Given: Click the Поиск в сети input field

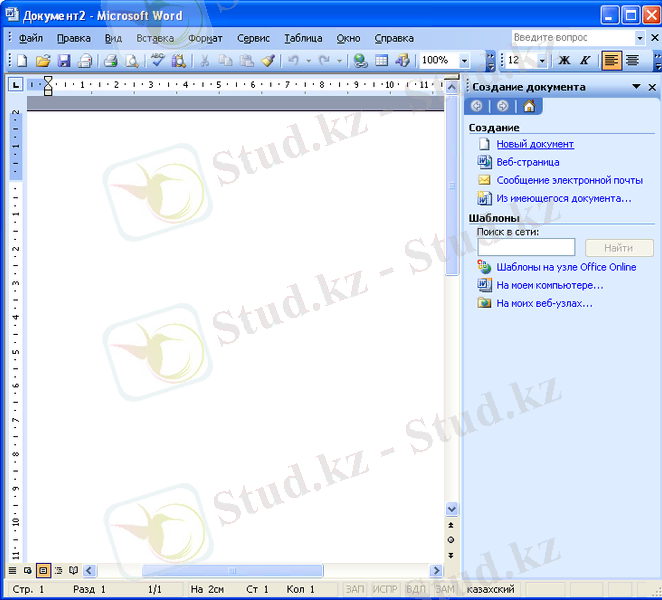Looking at the screenshot, I should pos(526,247).
